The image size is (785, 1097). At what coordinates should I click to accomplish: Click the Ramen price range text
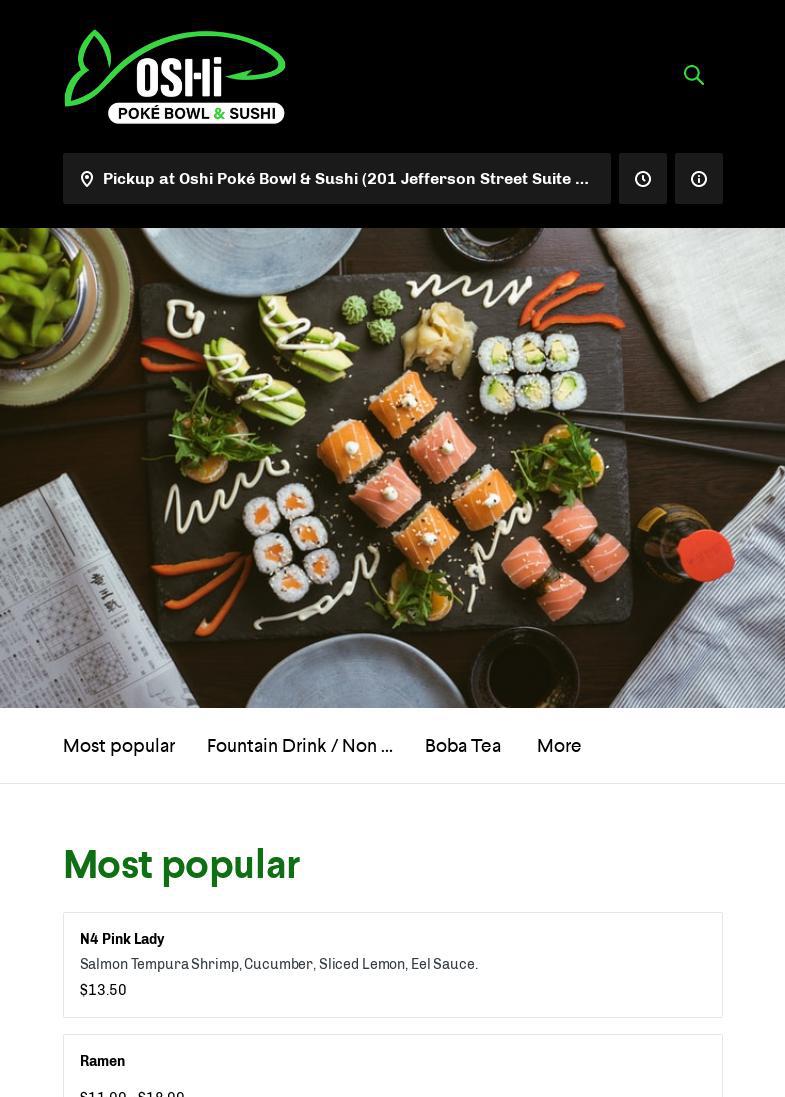point(132,1094)
